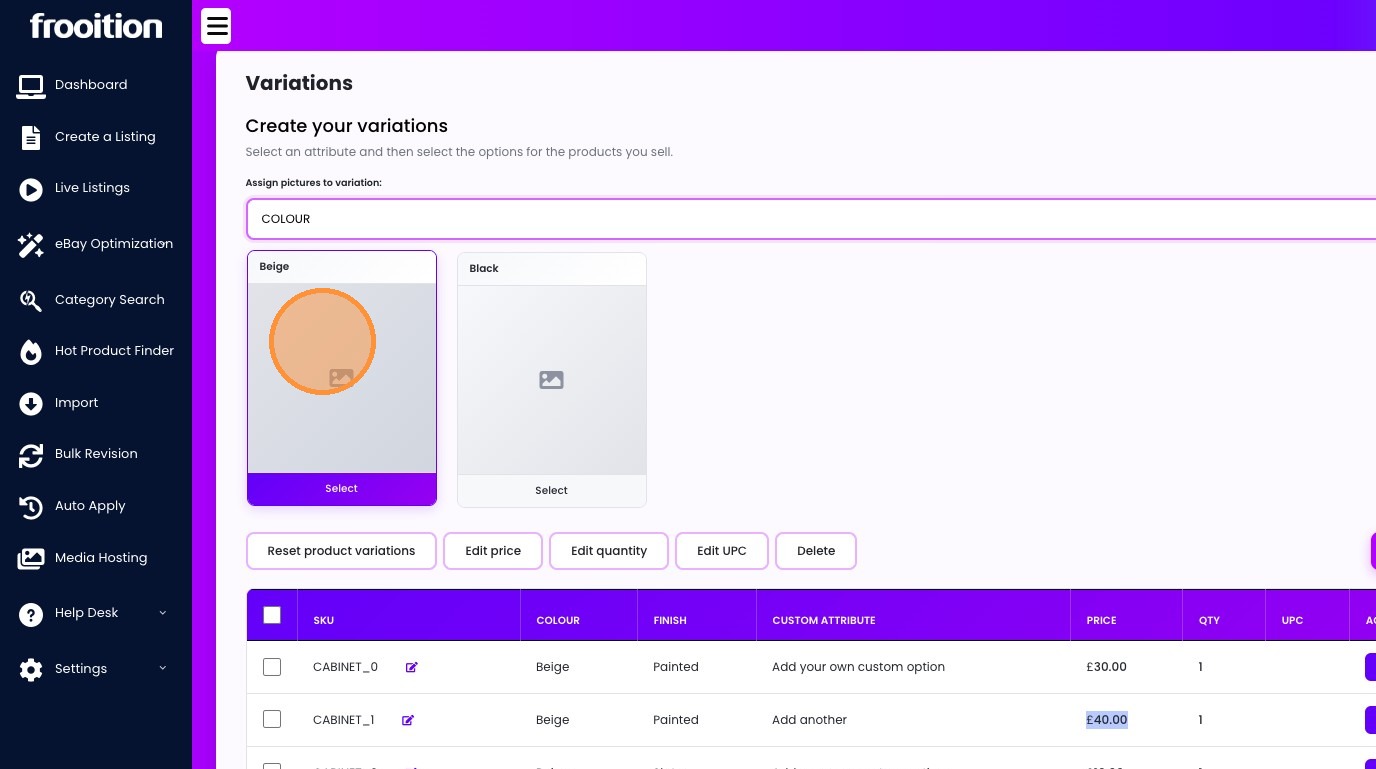Viewport: 1376px width, 769px height.
Task: Click the Dashboard monitor icon
Action: pyautogui.click(x=31, y=86)
